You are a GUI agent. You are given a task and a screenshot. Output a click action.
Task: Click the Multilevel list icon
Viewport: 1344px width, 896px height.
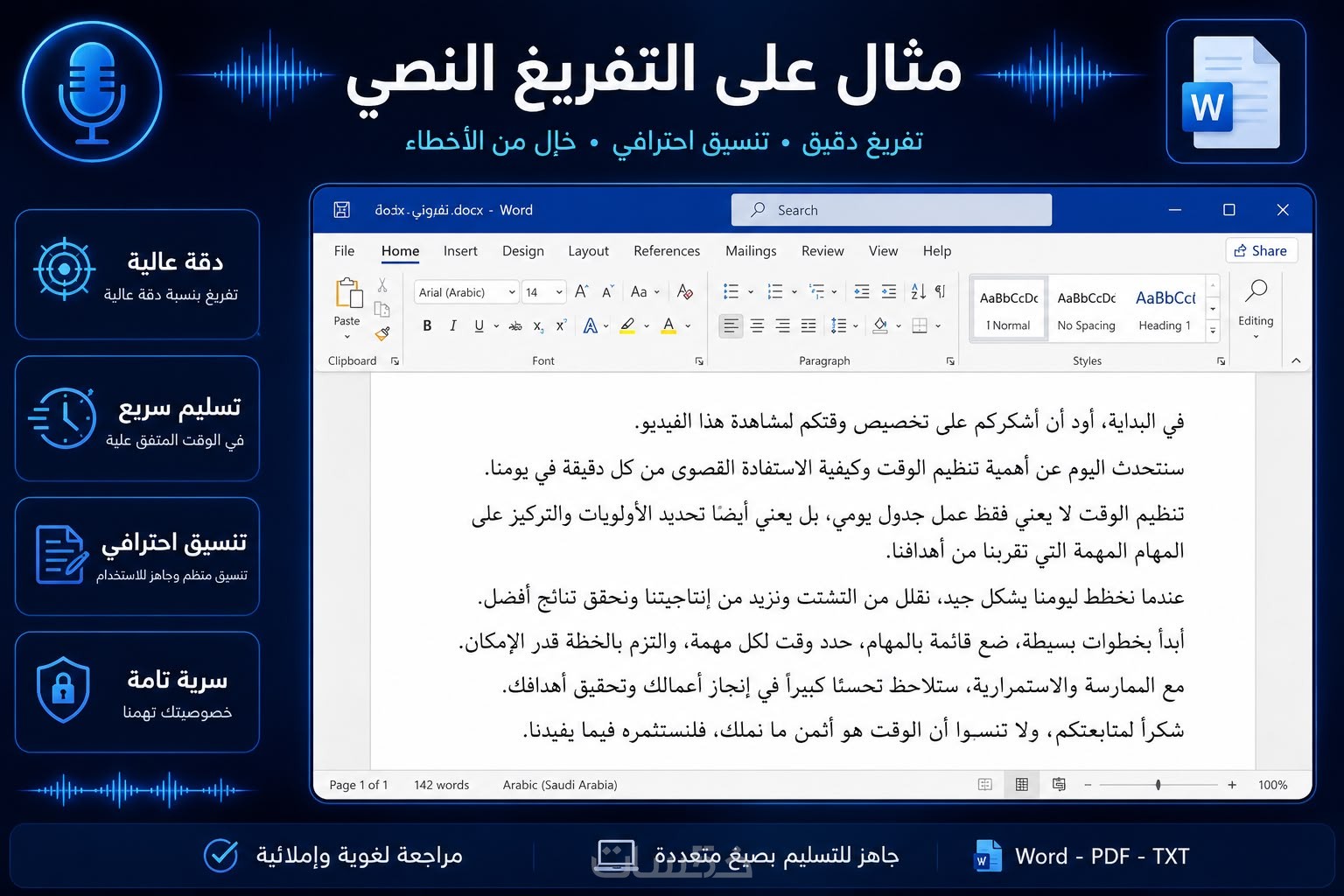tap(817, 291)
